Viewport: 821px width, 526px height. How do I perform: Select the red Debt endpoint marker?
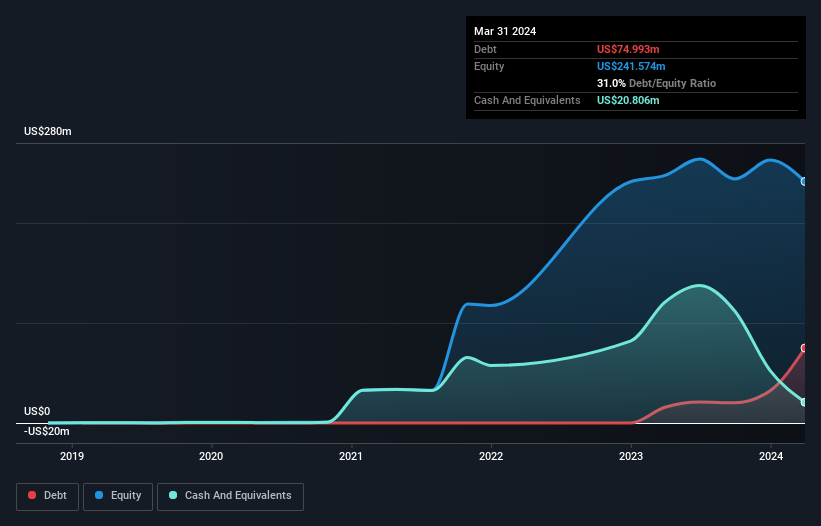804,348
